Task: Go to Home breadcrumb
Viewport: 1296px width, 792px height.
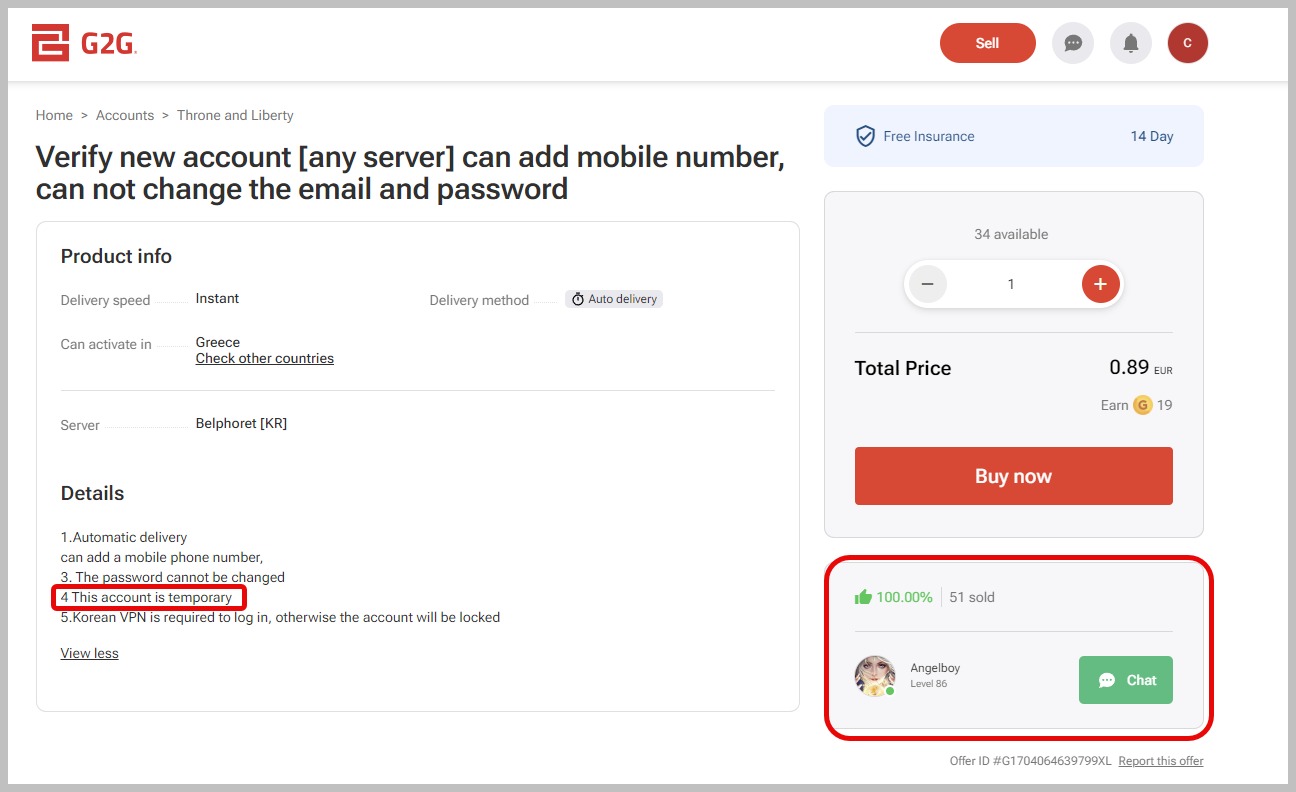Action: pos(54,115)
